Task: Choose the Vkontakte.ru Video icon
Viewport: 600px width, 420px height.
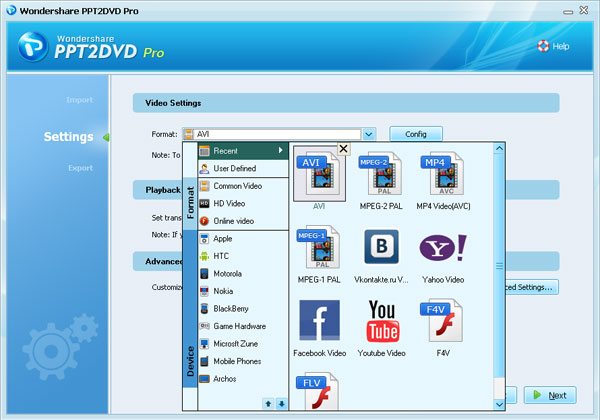Action: (x=381, y=247)
